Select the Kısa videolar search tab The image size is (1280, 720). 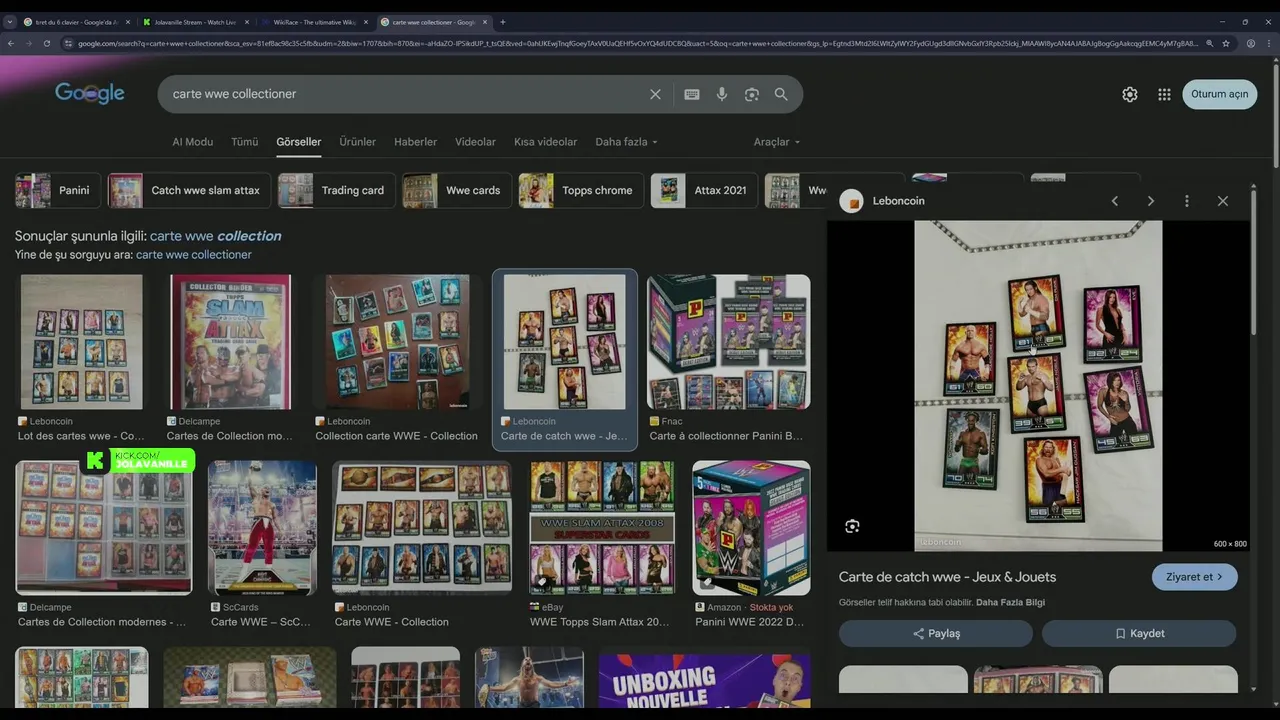tap(545, 142)
